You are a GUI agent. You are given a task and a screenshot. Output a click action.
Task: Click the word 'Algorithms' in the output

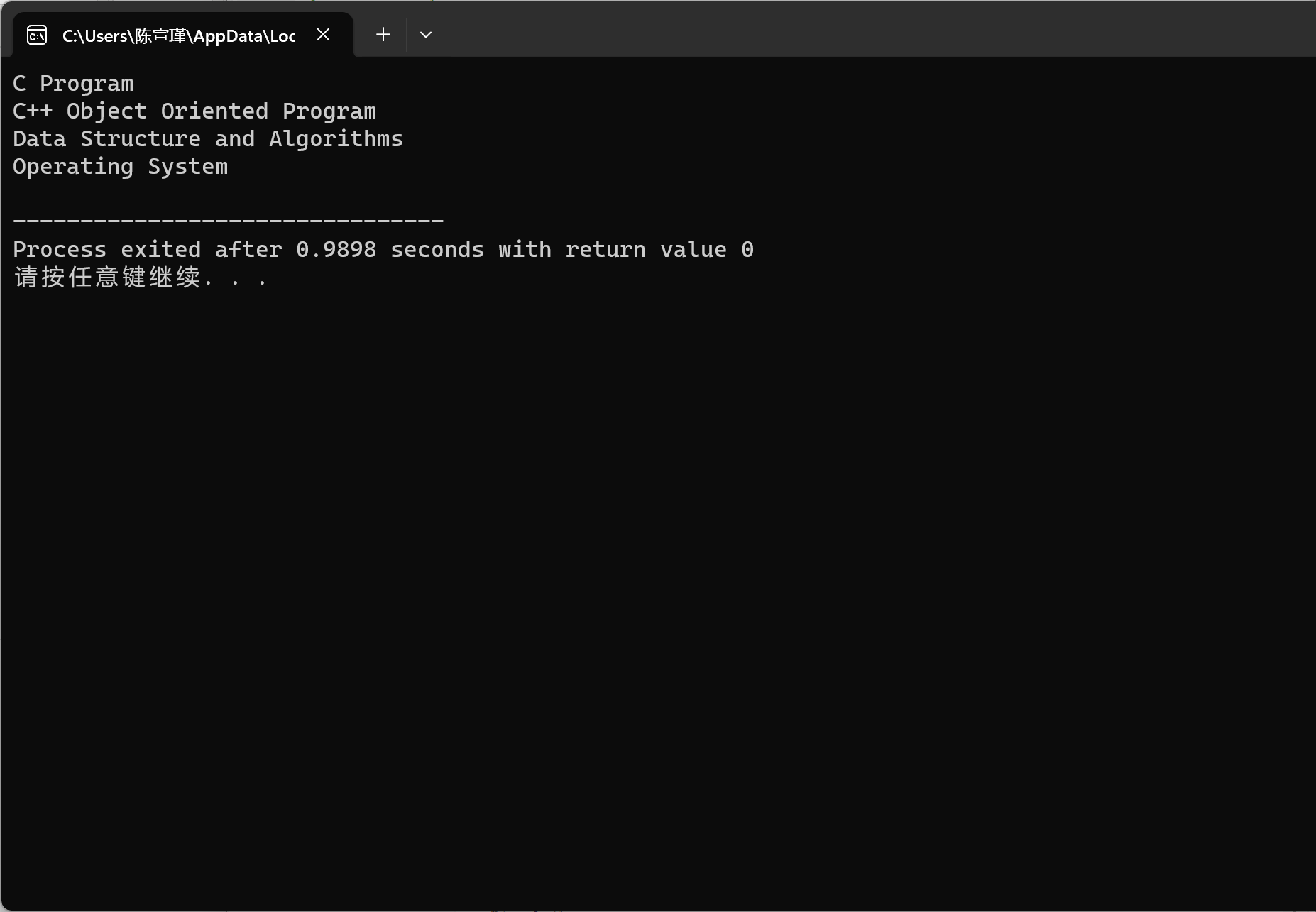pos(336,139)
